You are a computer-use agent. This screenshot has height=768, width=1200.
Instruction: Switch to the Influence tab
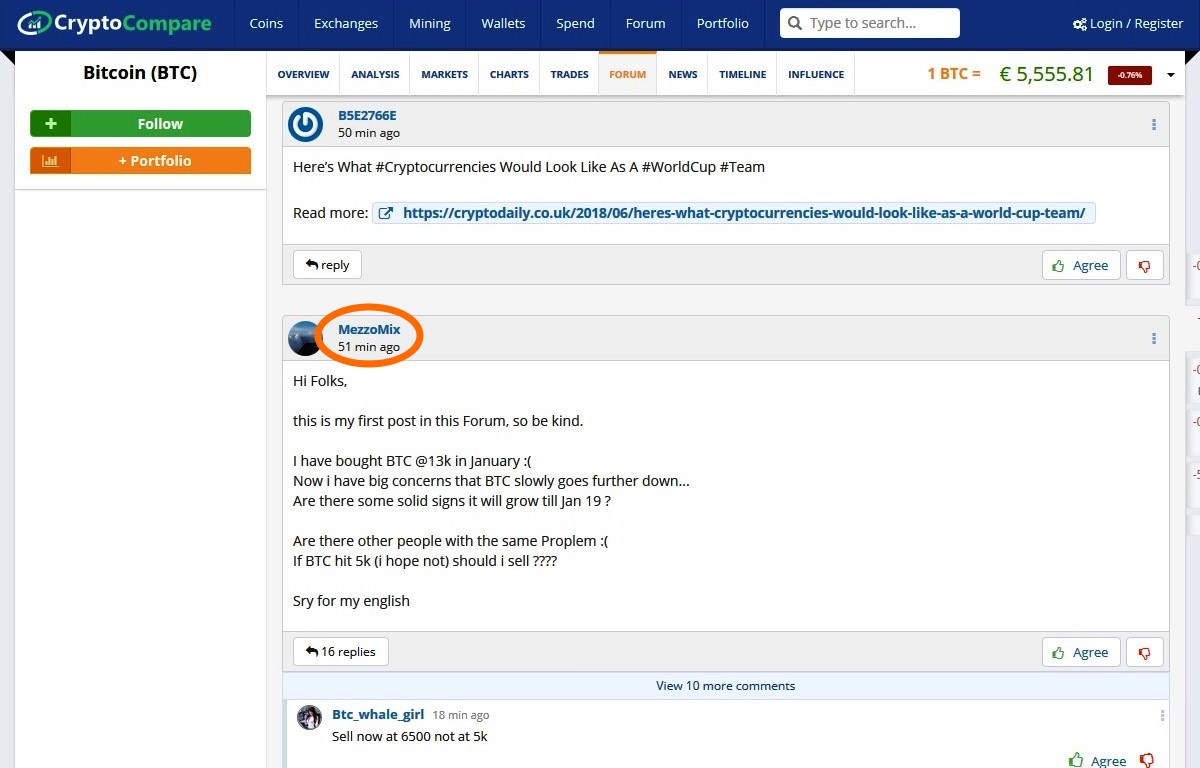point(816,74)
